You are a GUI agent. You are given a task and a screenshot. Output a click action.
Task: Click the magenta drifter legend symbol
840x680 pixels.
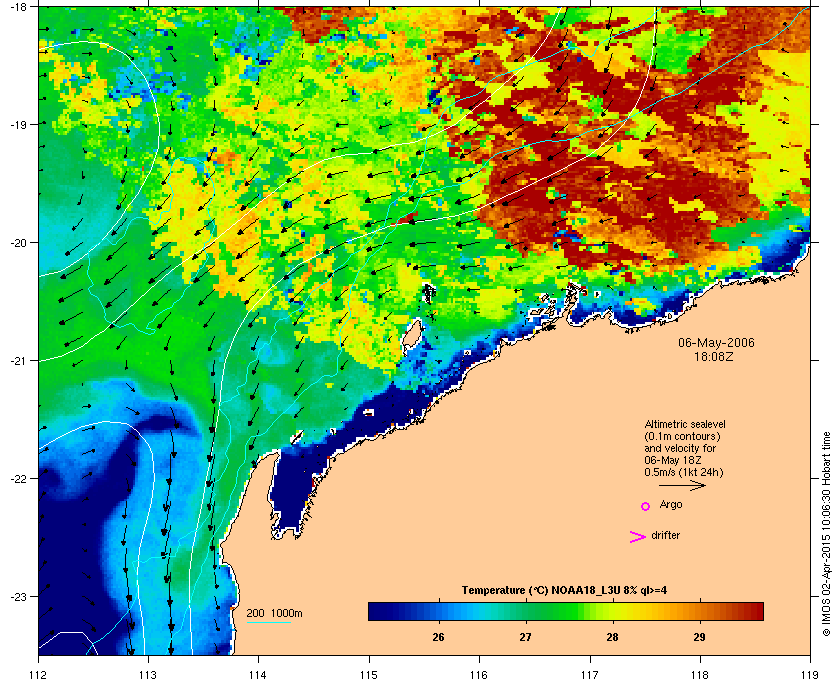638,537
